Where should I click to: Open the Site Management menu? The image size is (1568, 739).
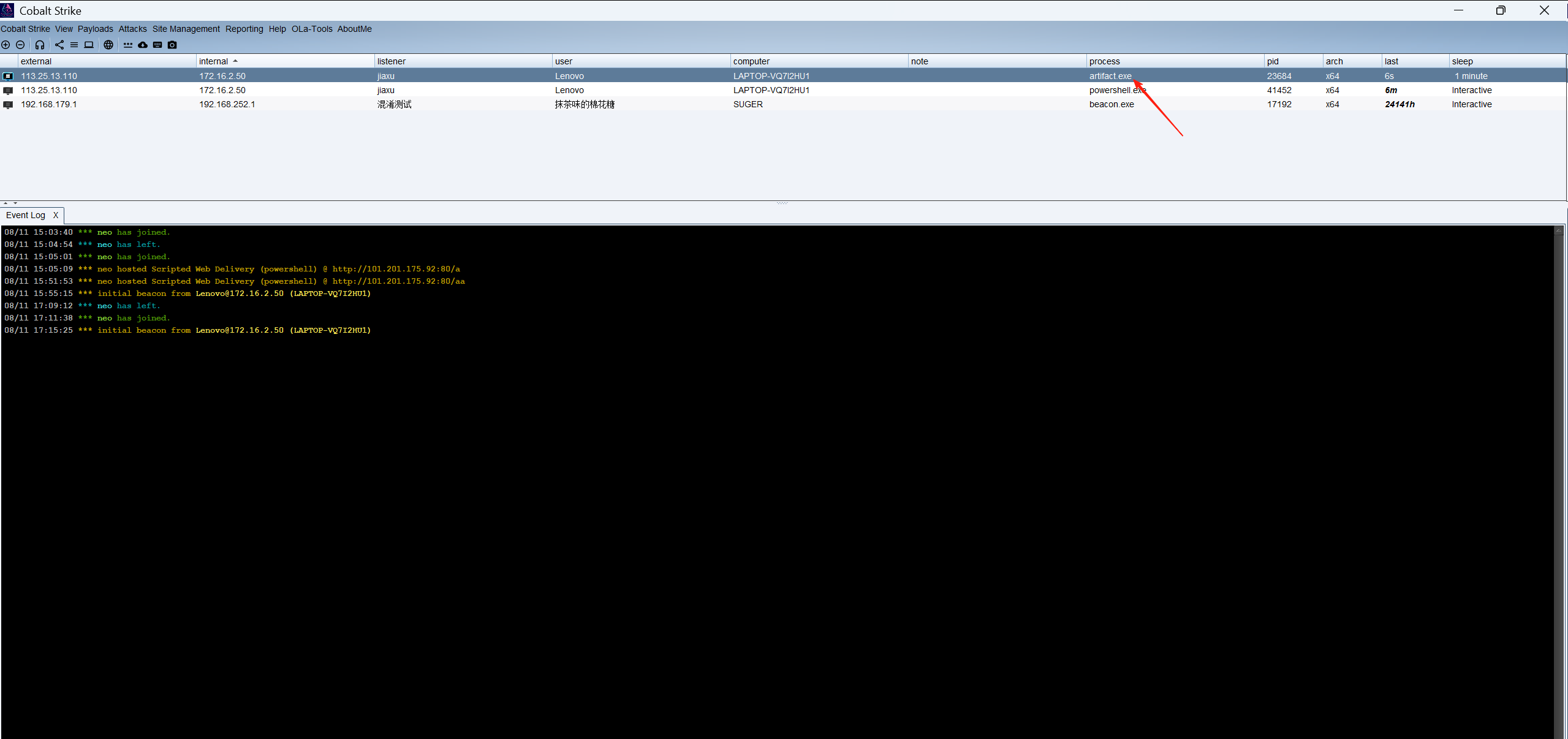(x=186, y=29)
